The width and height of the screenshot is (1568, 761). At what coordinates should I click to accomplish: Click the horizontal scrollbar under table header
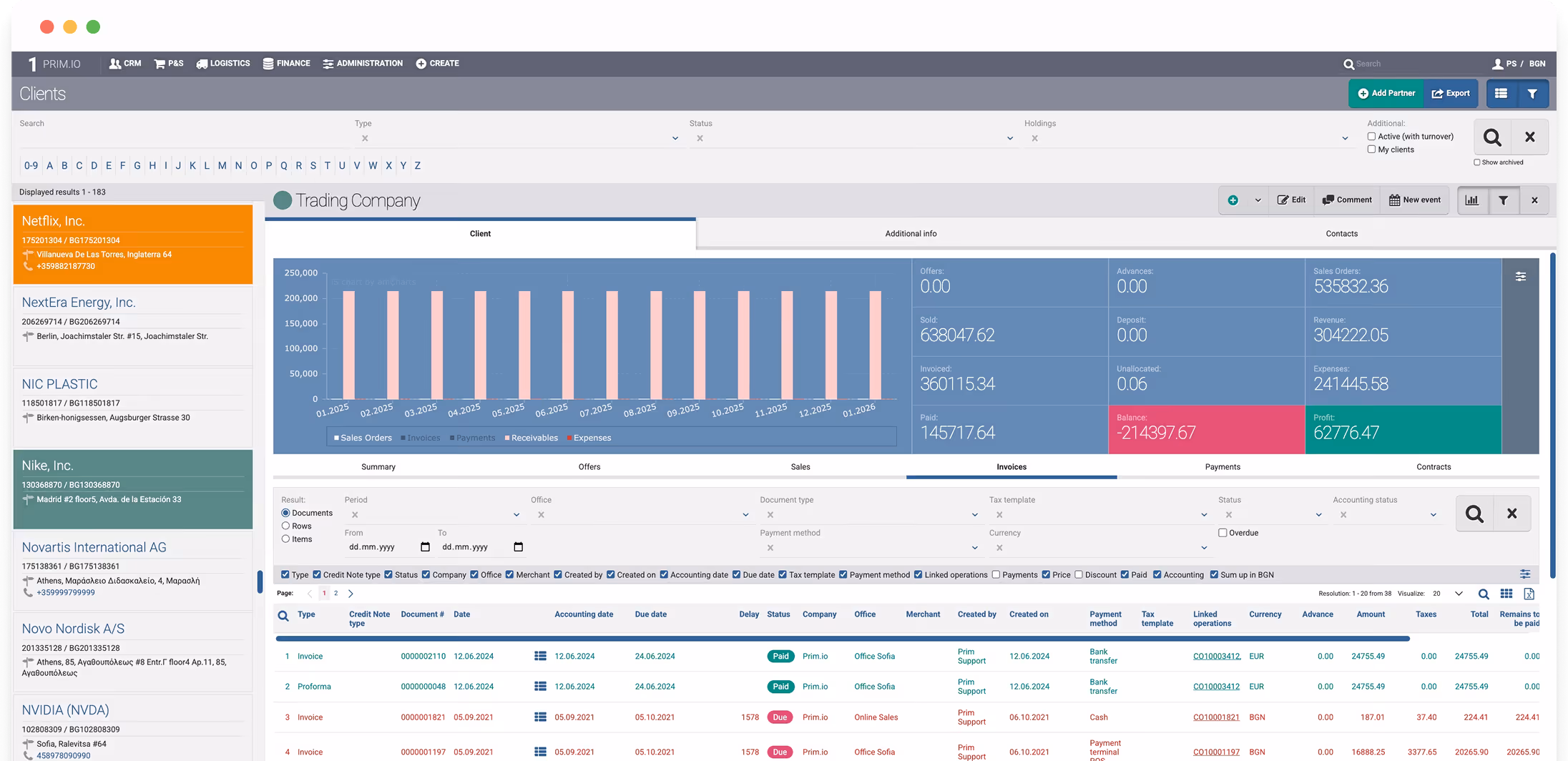point(843,638)
